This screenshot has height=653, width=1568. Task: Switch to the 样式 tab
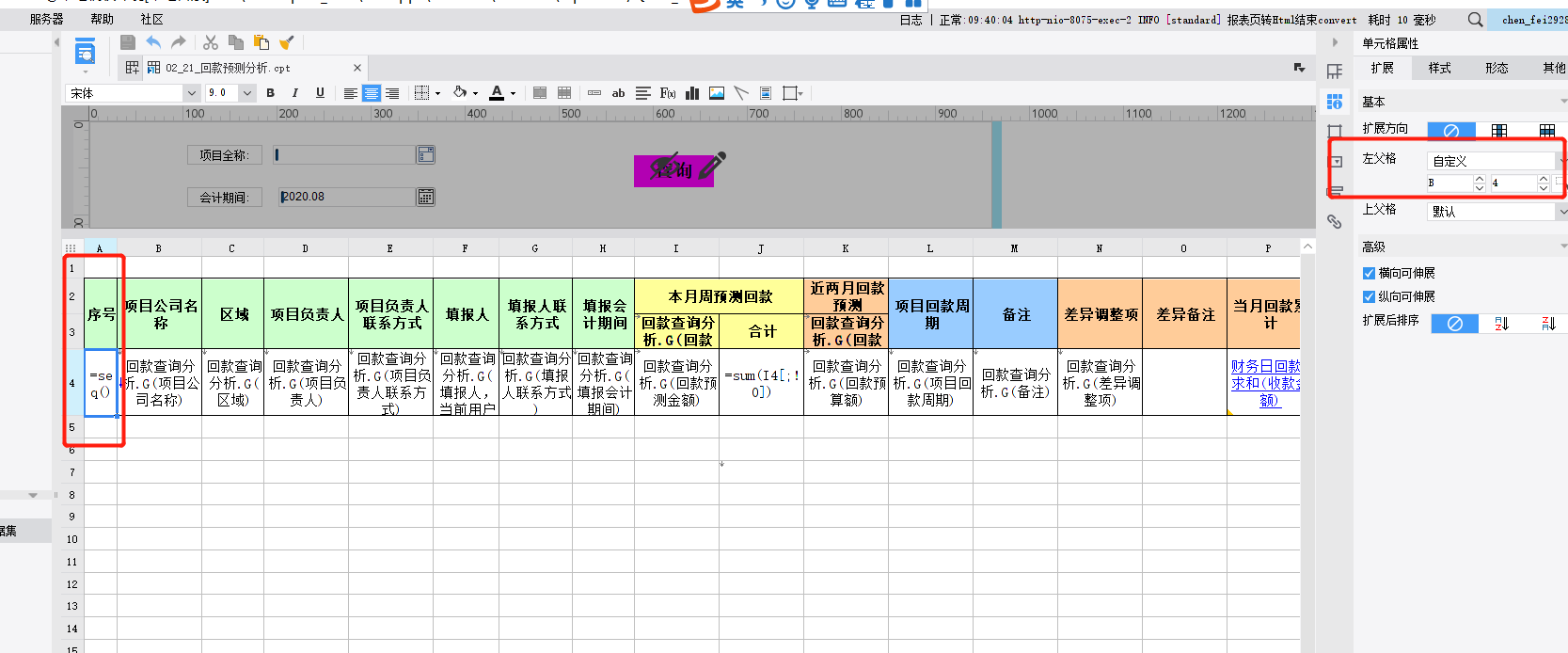click(1439, 69)
